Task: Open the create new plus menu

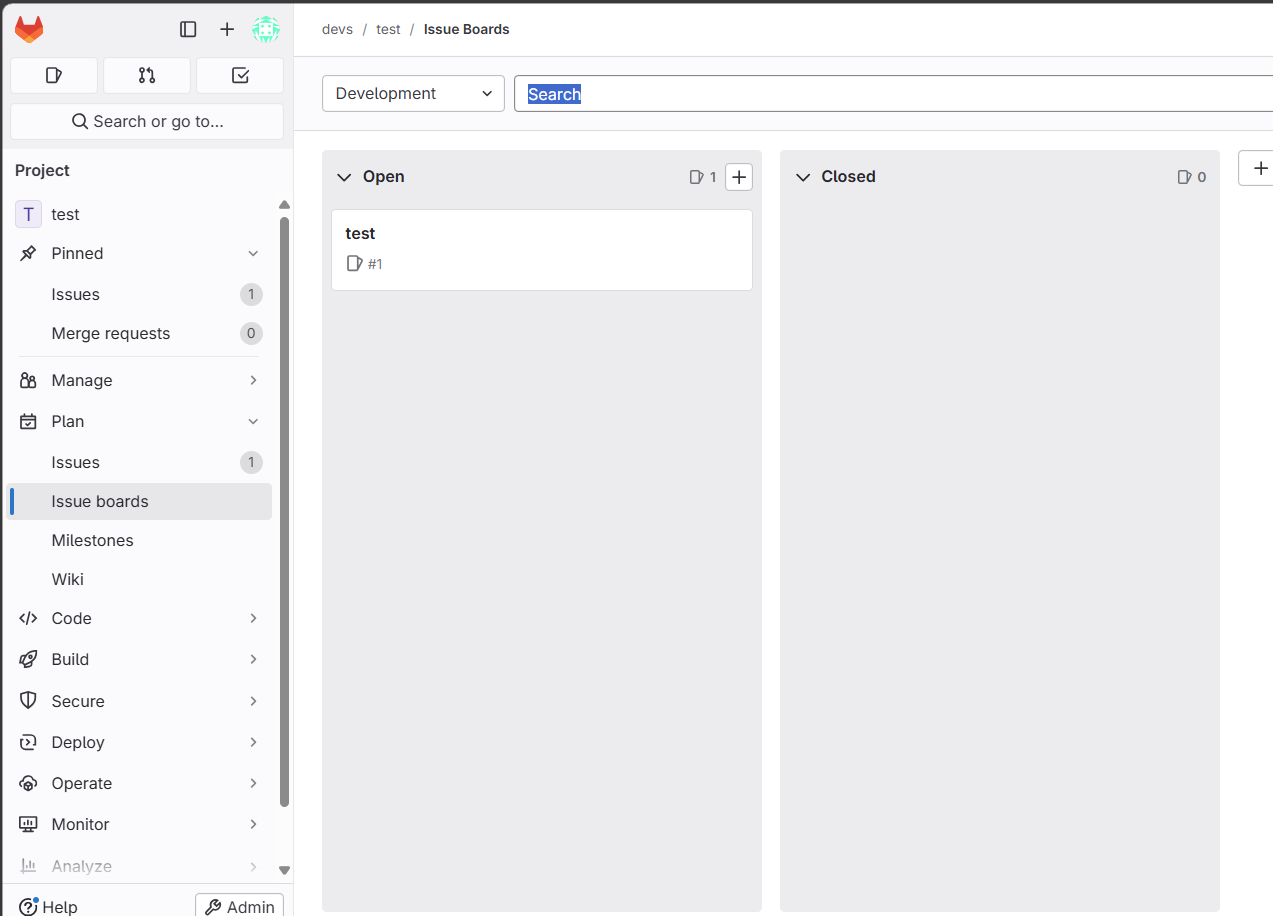Action: (227, 29)
